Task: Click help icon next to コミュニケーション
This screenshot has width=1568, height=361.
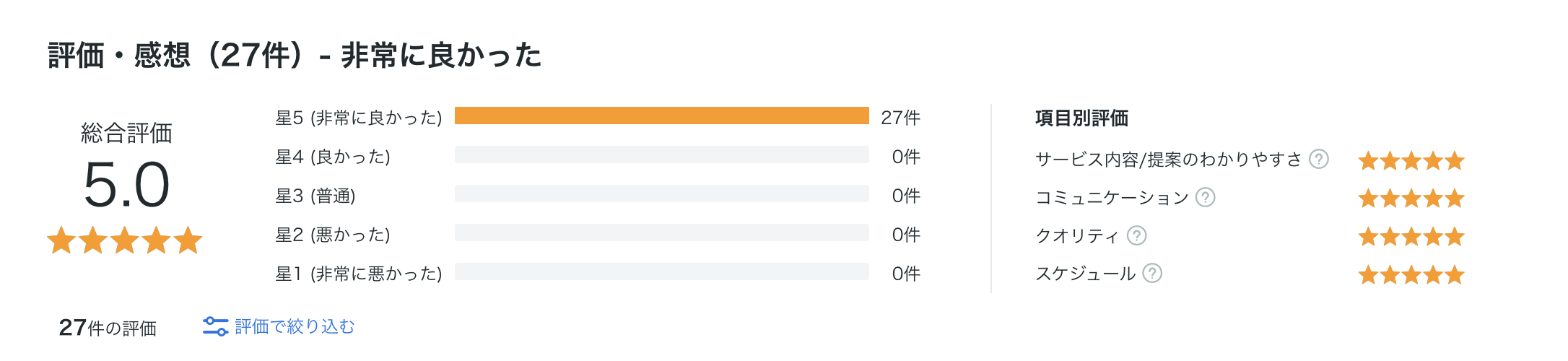Action: (1206, 197)
